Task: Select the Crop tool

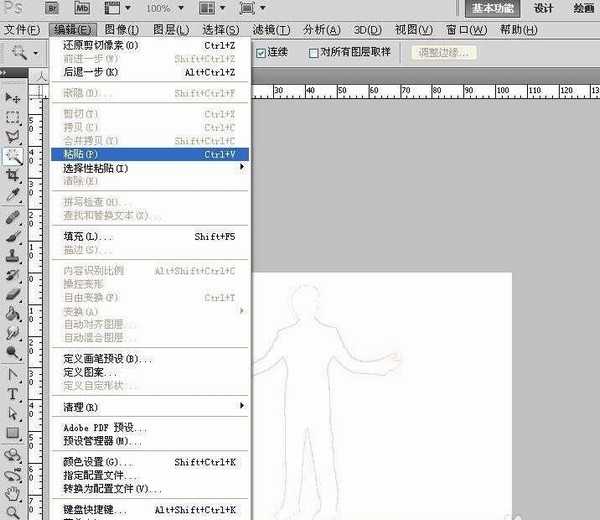Action: (x=12, y=176)
